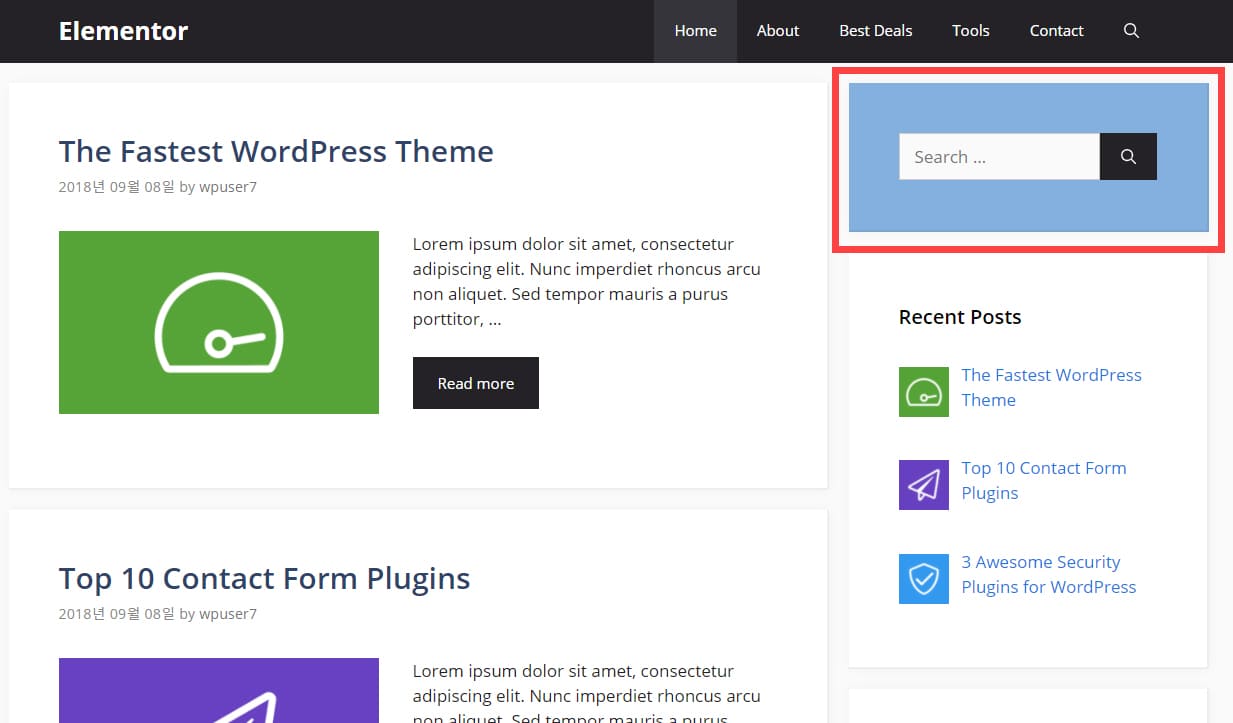Click date under Top 10 Contact Form Plugins

117,614
